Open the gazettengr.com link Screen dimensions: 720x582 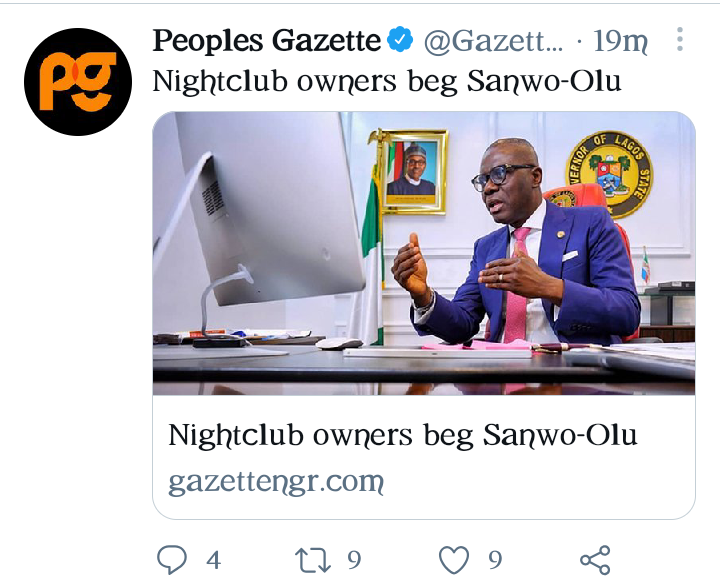pyautogui.click(x=276, y=482)
